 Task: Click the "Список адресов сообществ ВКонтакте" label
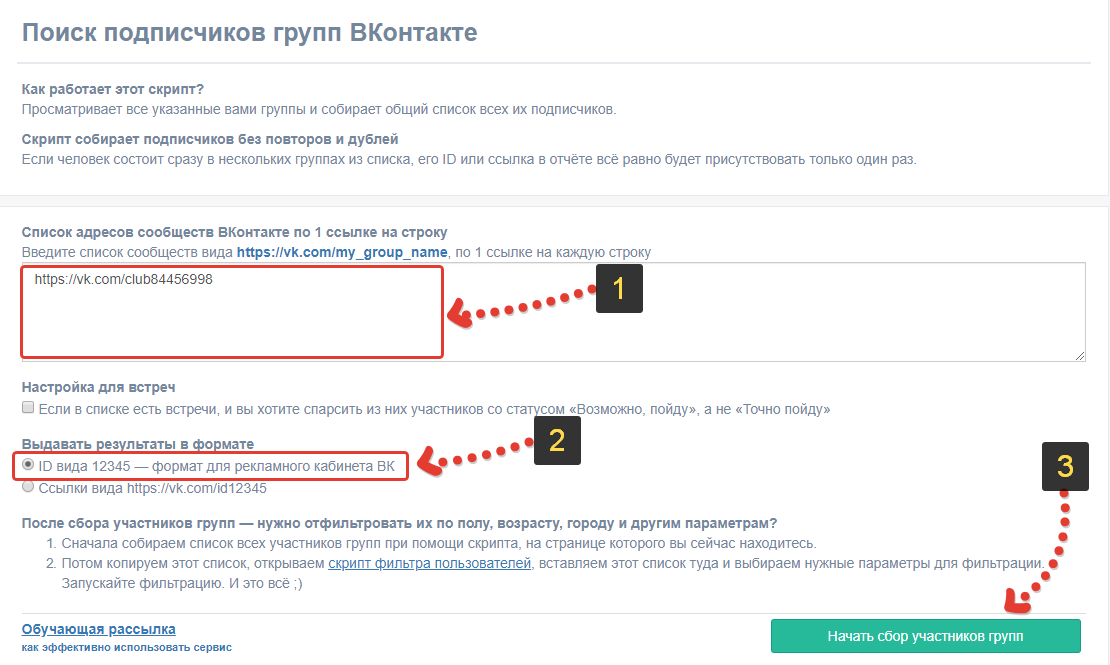tap(234, 232)
